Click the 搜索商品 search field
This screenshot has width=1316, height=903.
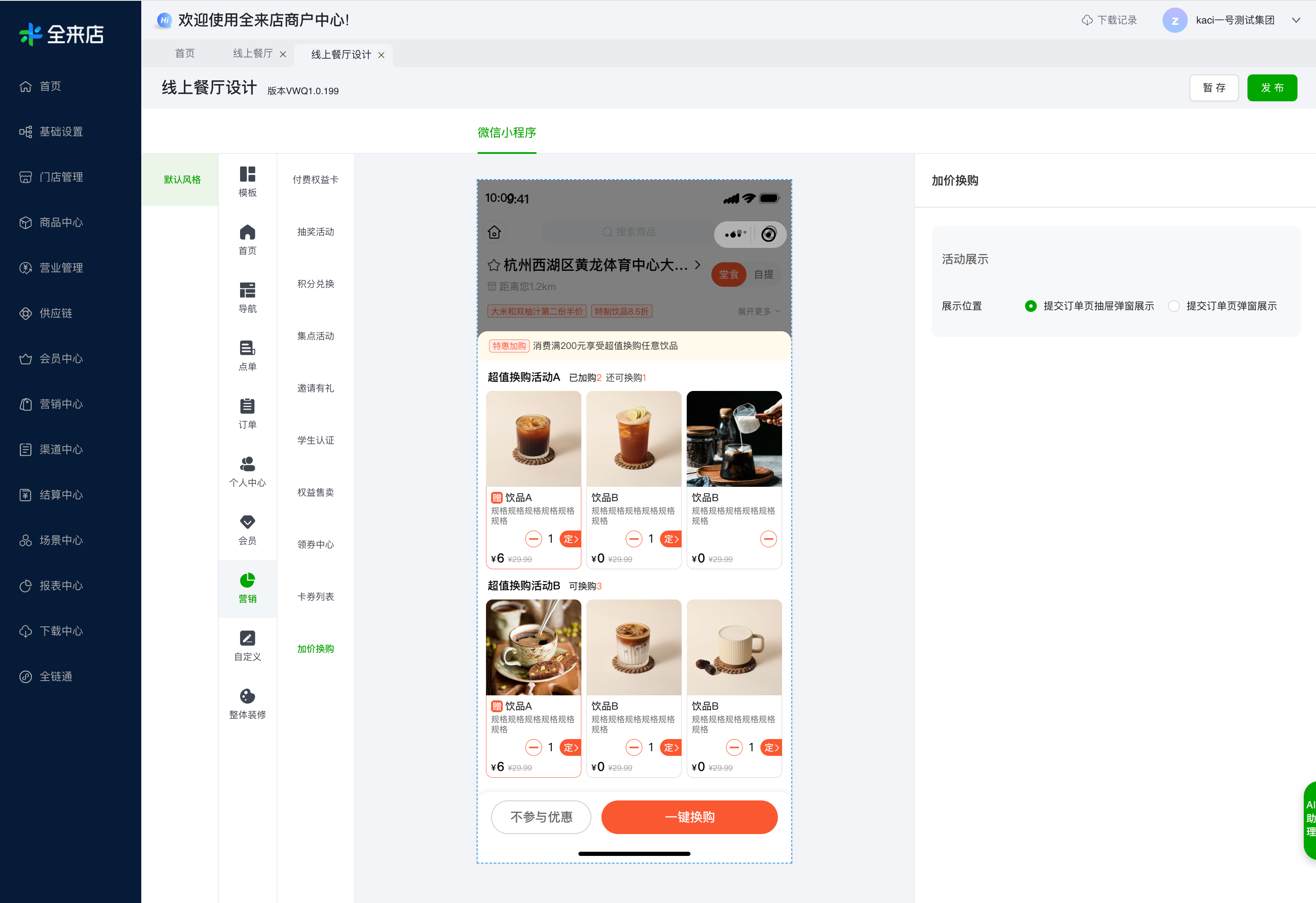[x=629, y=232]
